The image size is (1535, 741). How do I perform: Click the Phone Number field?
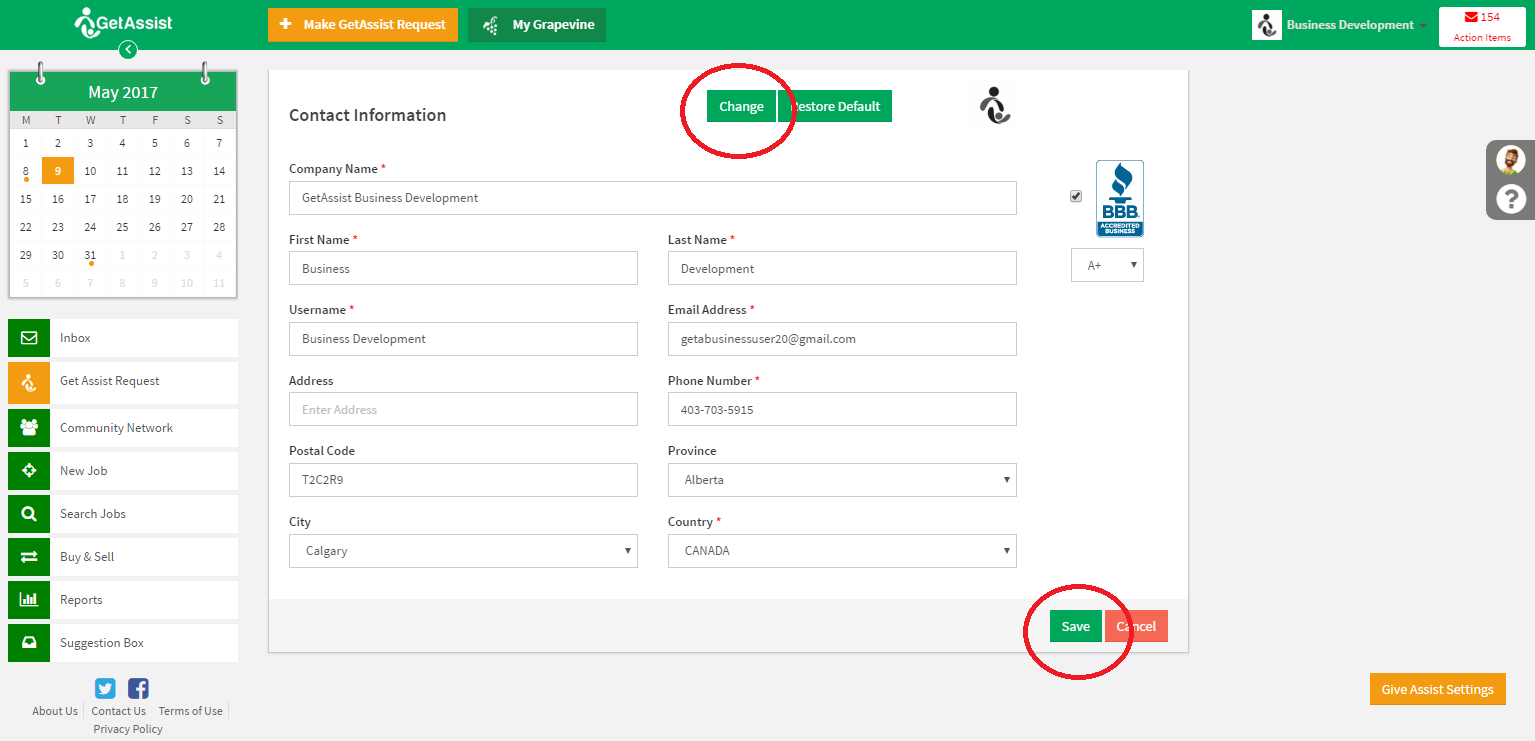(x=842, y=409)
